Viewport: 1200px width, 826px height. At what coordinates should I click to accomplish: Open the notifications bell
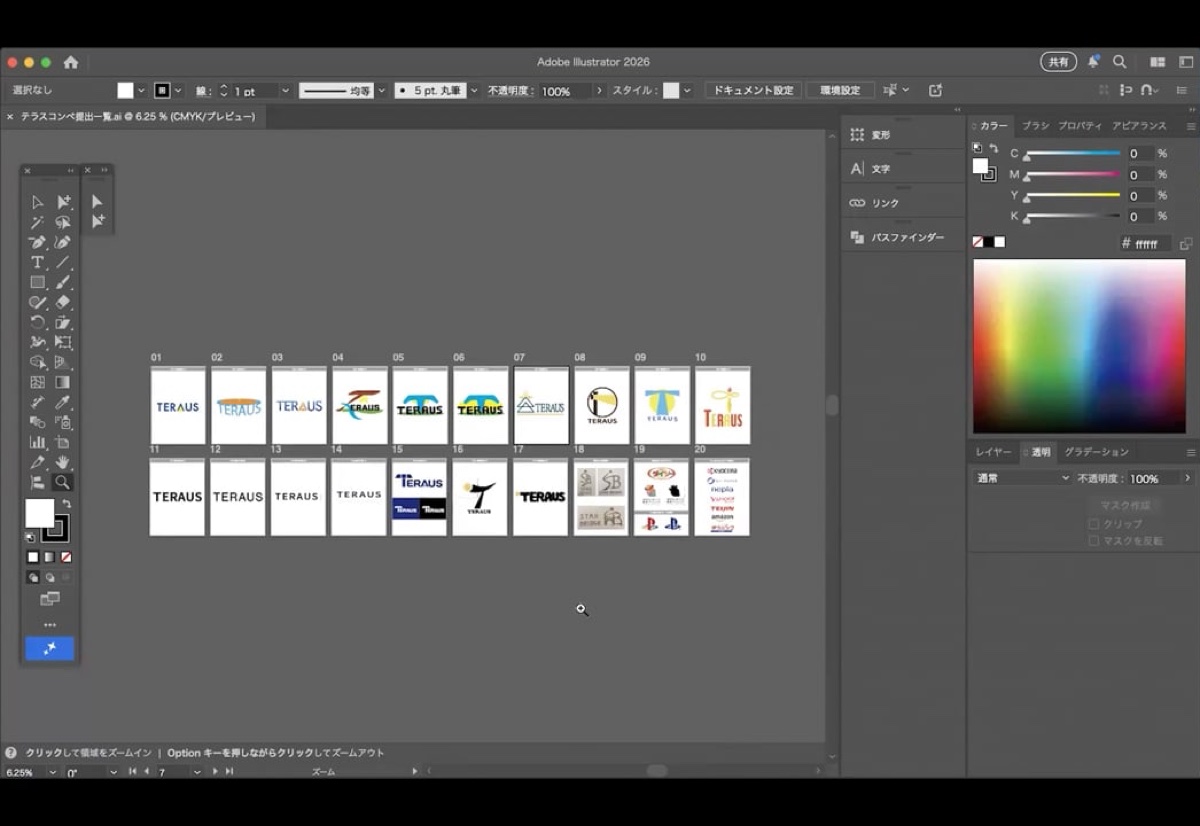1094,62
